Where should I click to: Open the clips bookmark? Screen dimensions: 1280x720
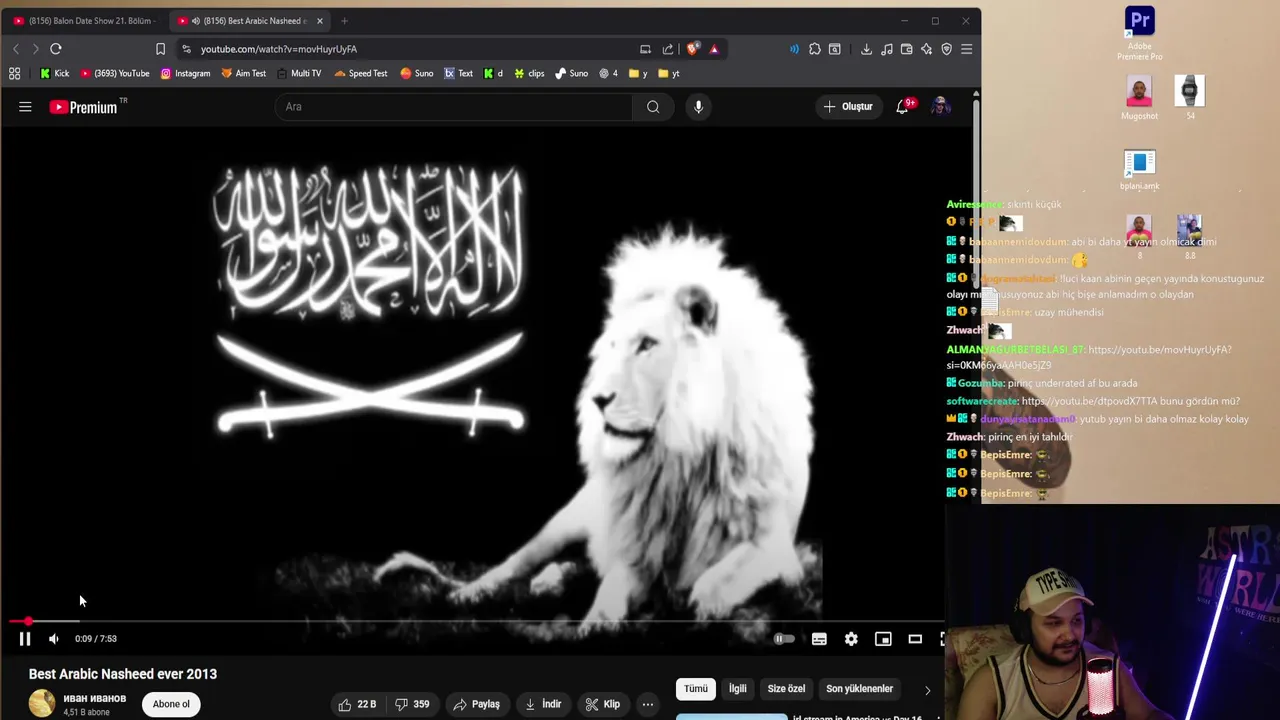[x=528, y=73]
